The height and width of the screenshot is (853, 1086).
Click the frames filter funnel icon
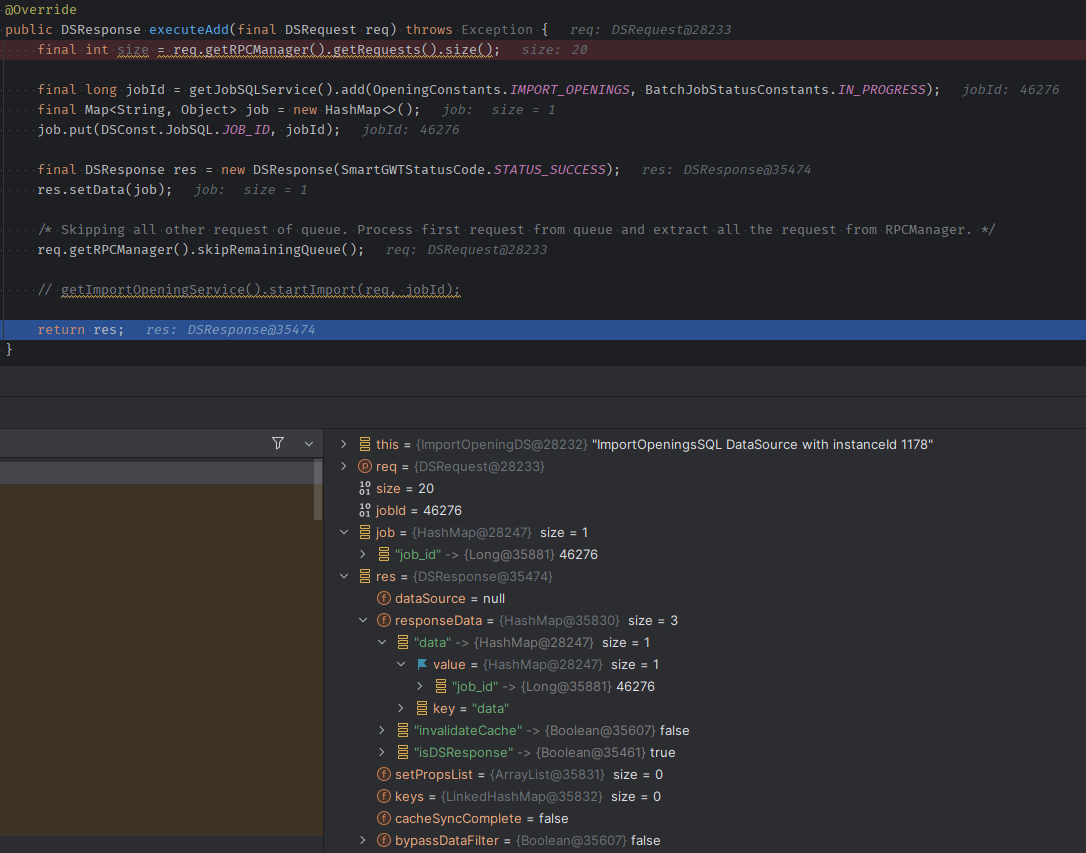pos(278,443)
